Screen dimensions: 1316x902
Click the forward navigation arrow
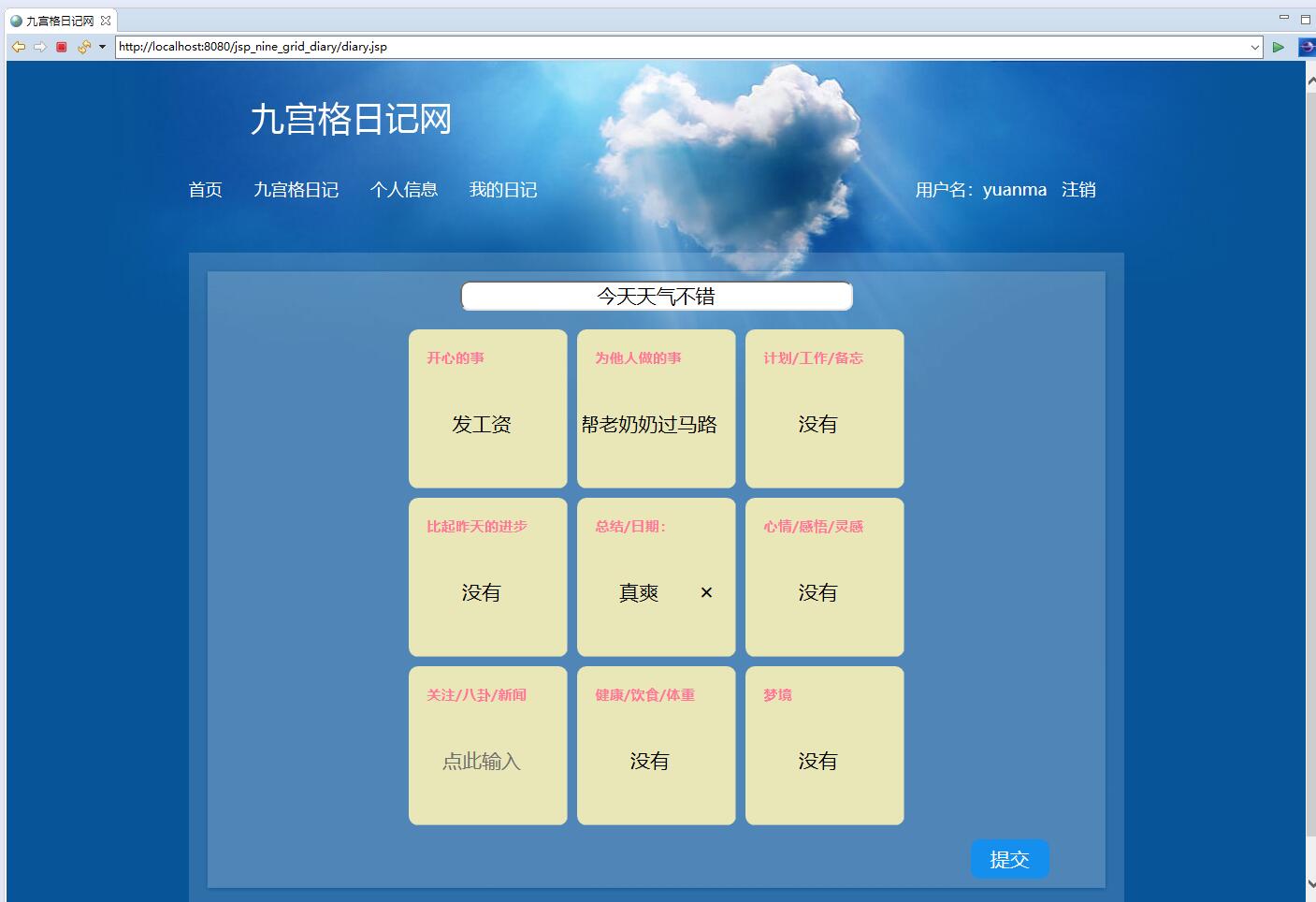(39, 47)
